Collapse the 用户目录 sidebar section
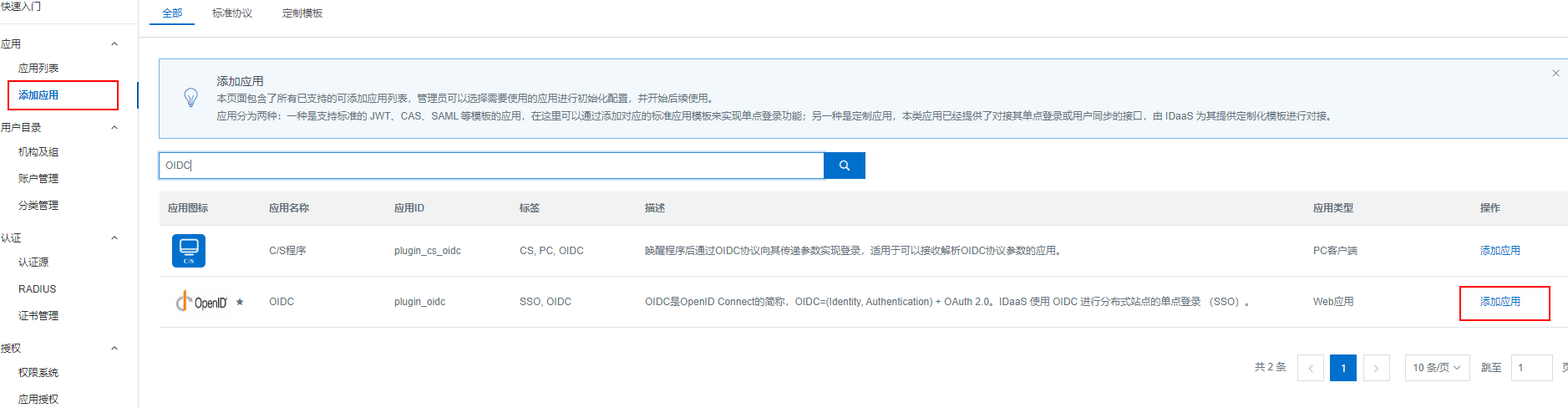Viewport: 1568px width, 408px height. coord(114,128)
